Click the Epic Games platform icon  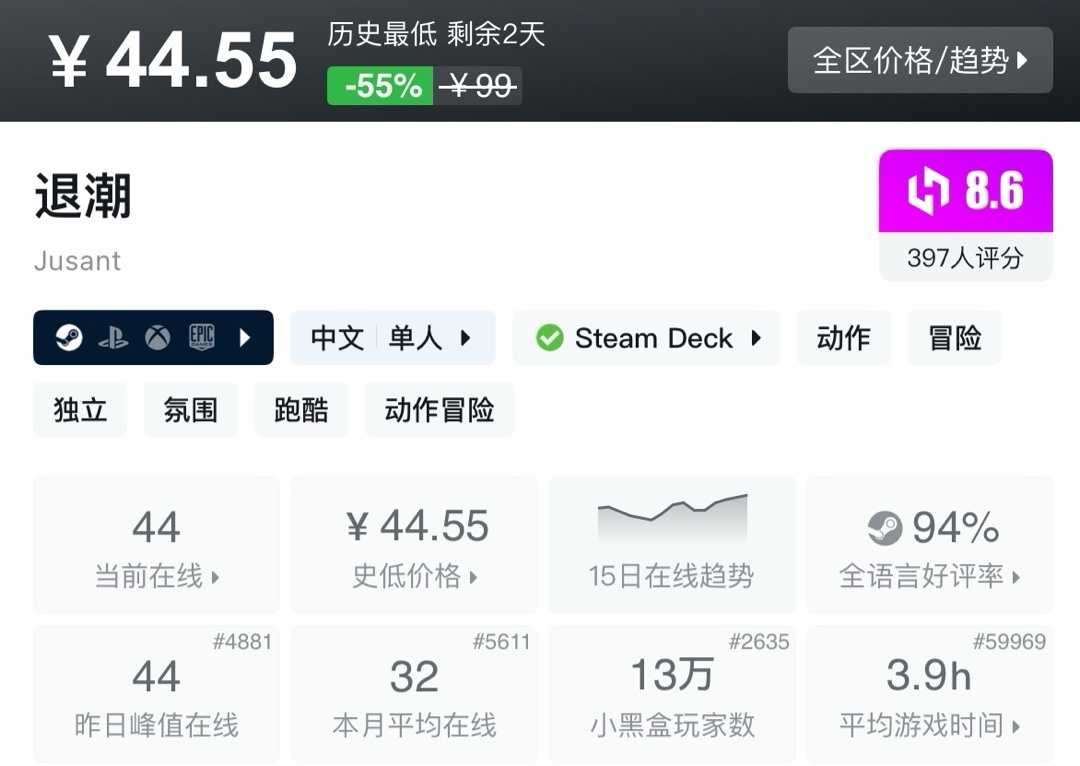[201, 338]
